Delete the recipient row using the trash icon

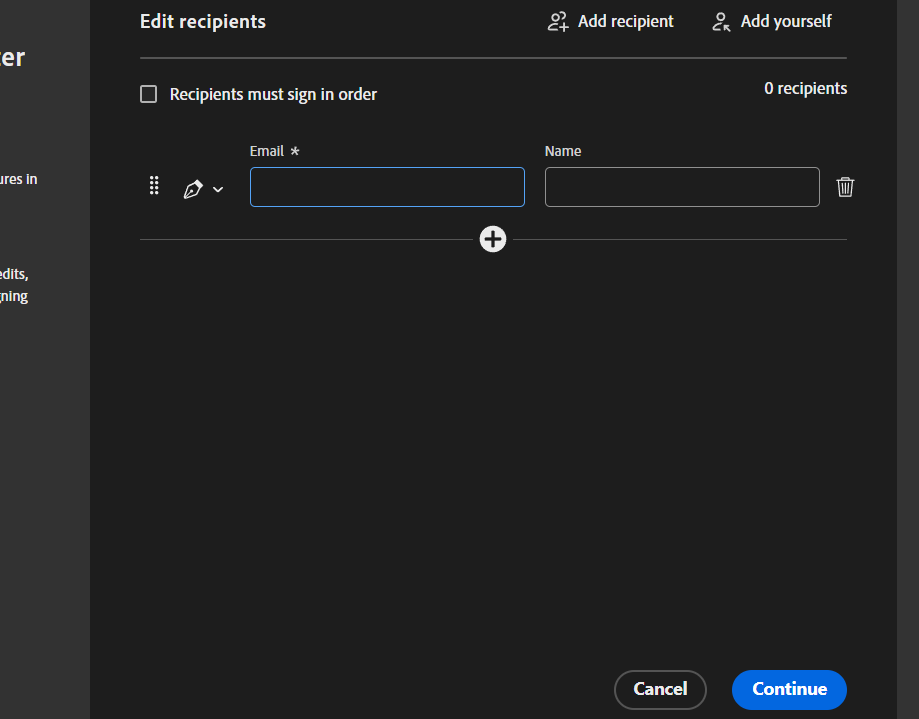845,187
